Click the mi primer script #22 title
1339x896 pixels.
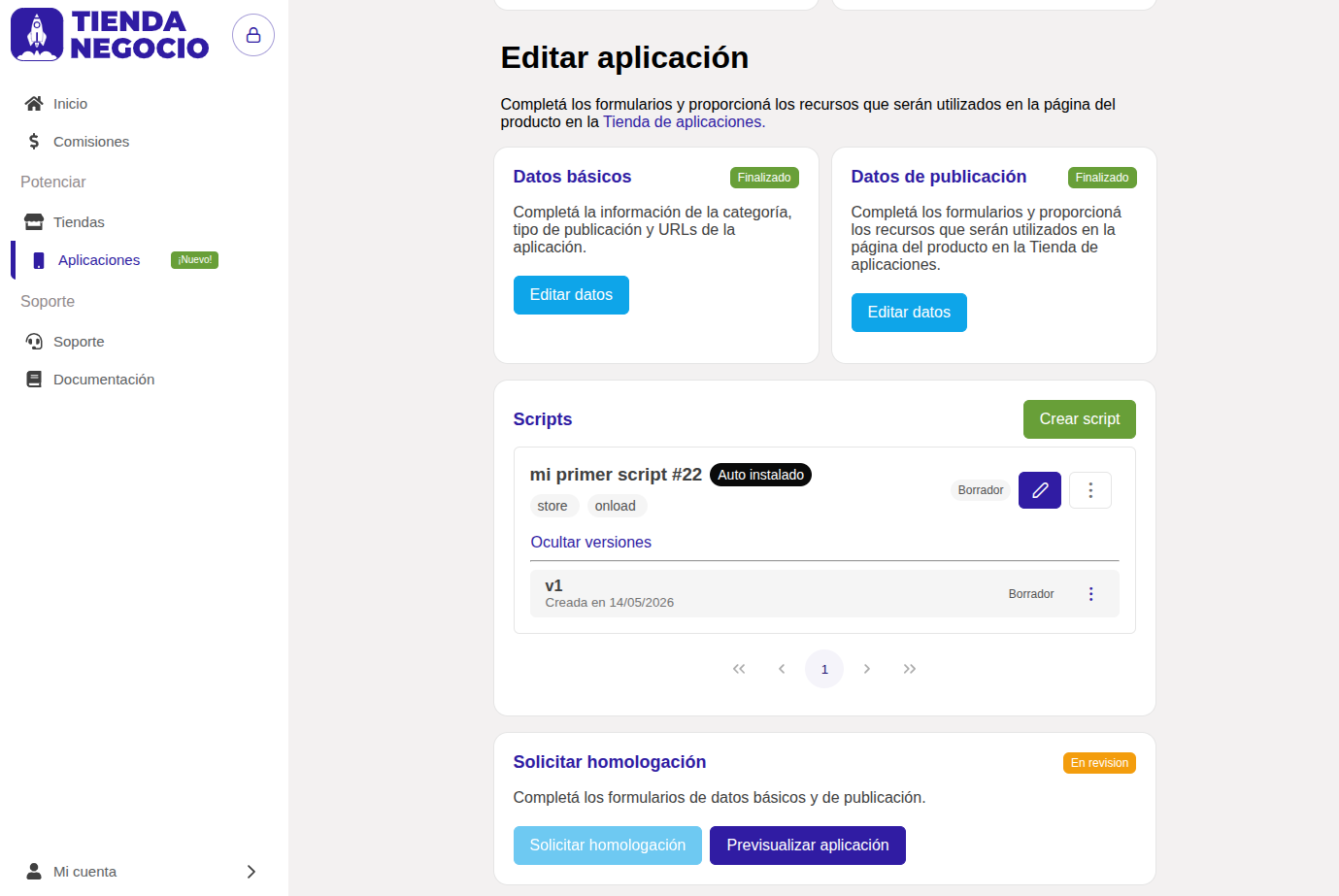(616, 475)
